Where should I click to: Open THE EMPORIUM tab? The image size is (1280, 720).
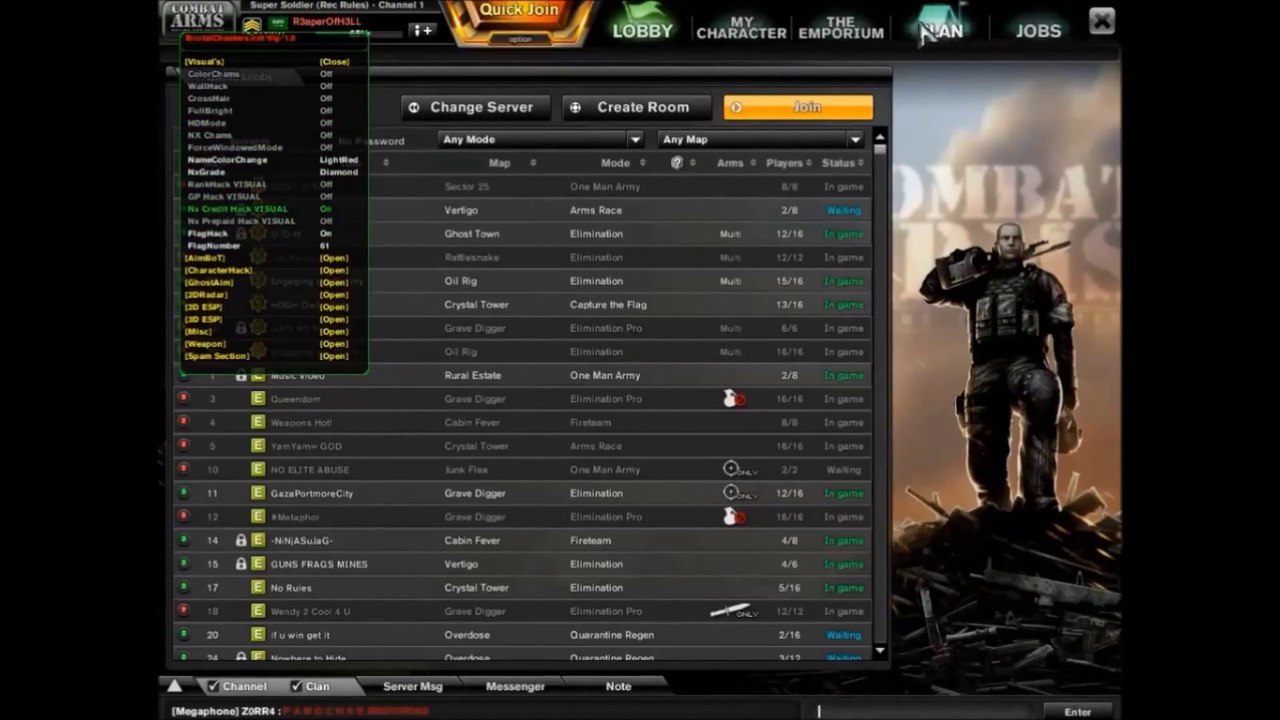pyautogui.click(x=841, y=27)
